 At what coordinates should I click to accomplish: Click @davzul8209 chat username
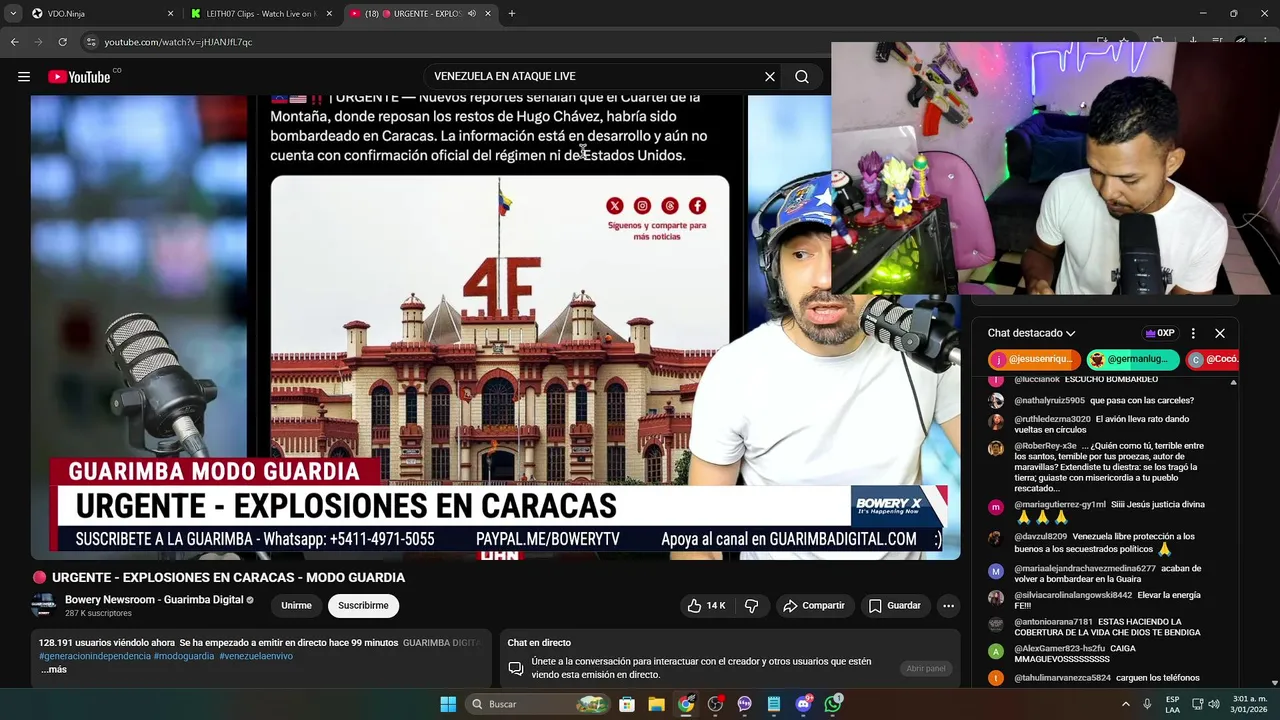[x=1040, y=537]
